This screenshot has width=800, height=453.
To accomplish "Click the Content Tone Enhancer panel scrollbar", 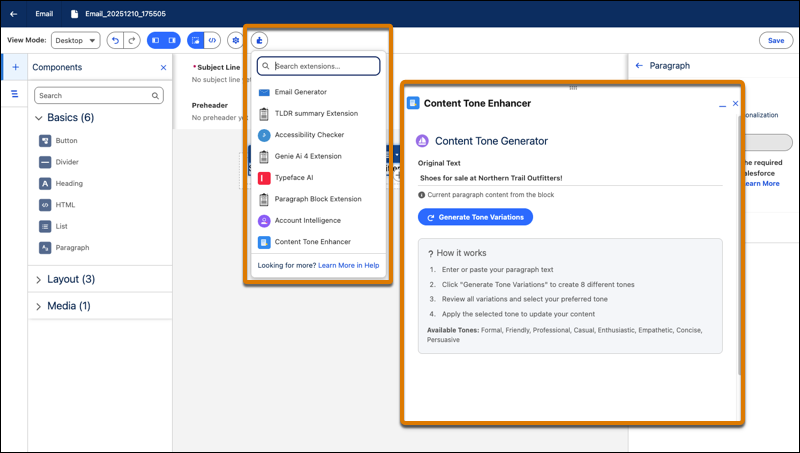I will pos(740,245).
